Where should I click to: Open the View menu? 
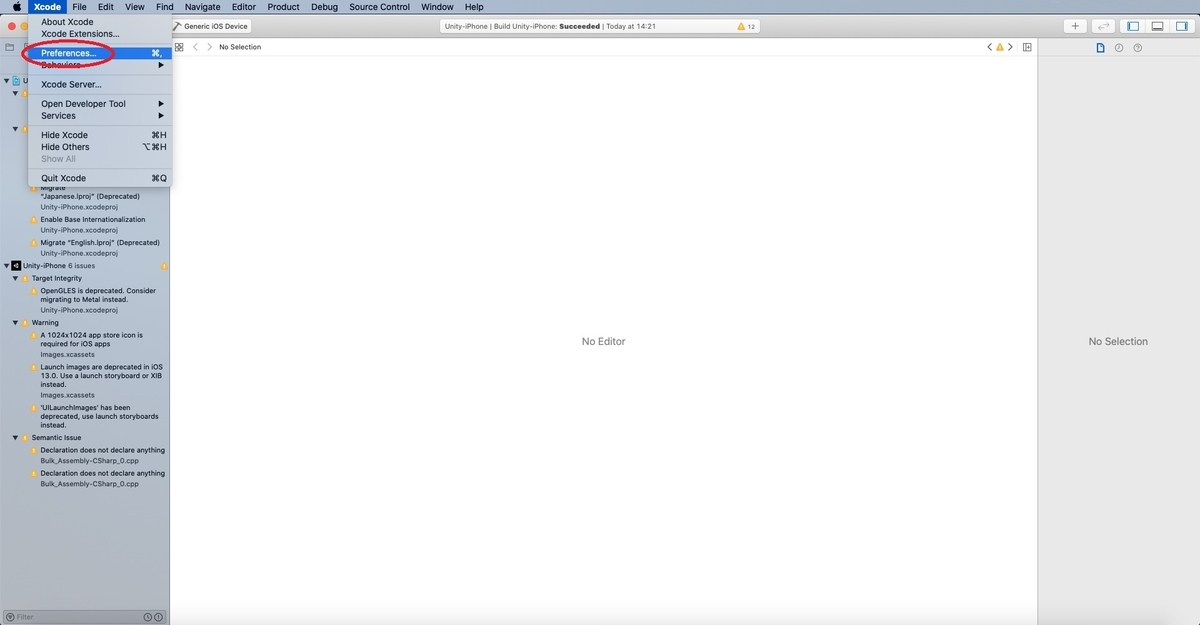click(x=135, y=7)
